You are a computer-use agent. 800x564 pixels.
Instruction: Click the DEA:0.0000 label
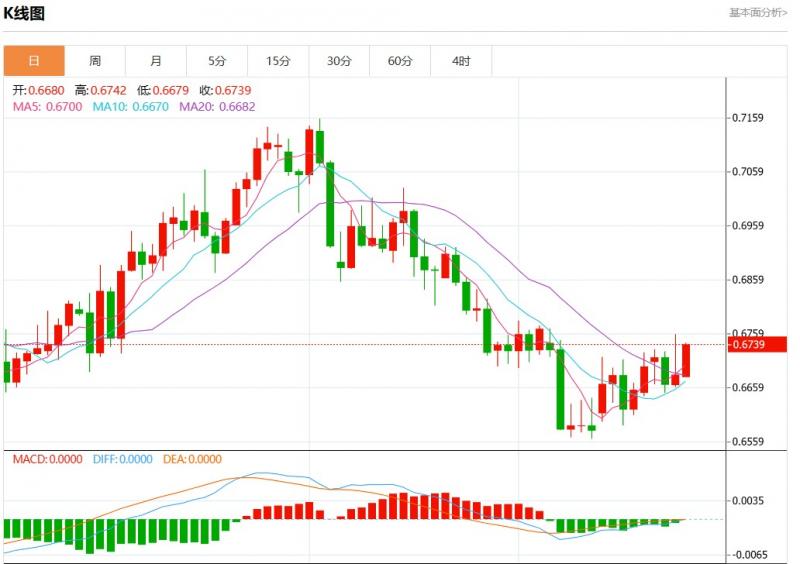192,459
